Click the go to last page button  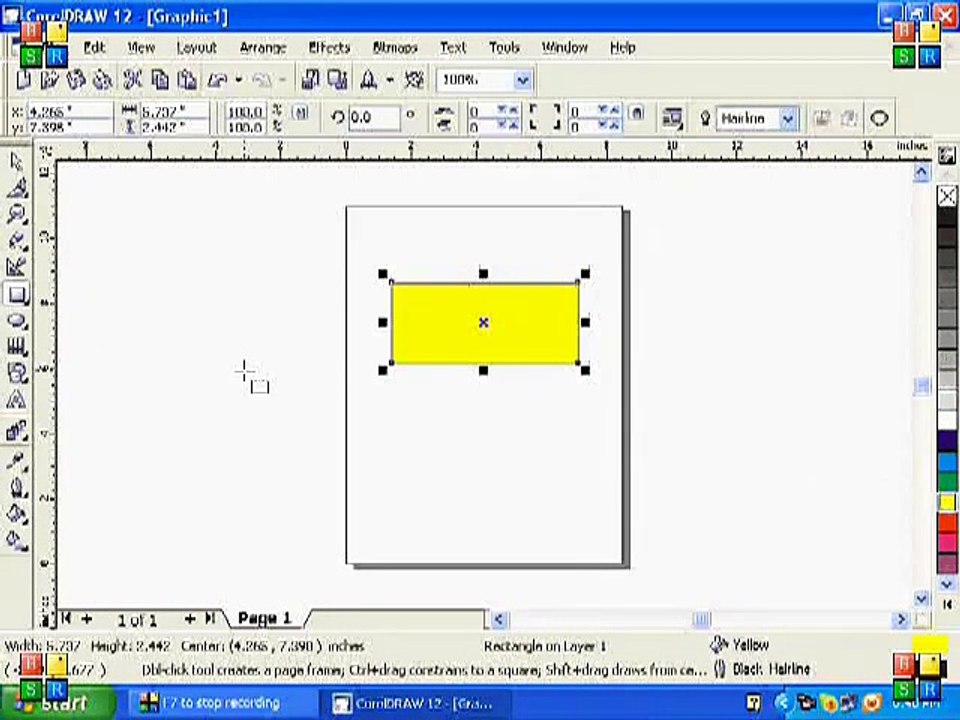point(210,619)
